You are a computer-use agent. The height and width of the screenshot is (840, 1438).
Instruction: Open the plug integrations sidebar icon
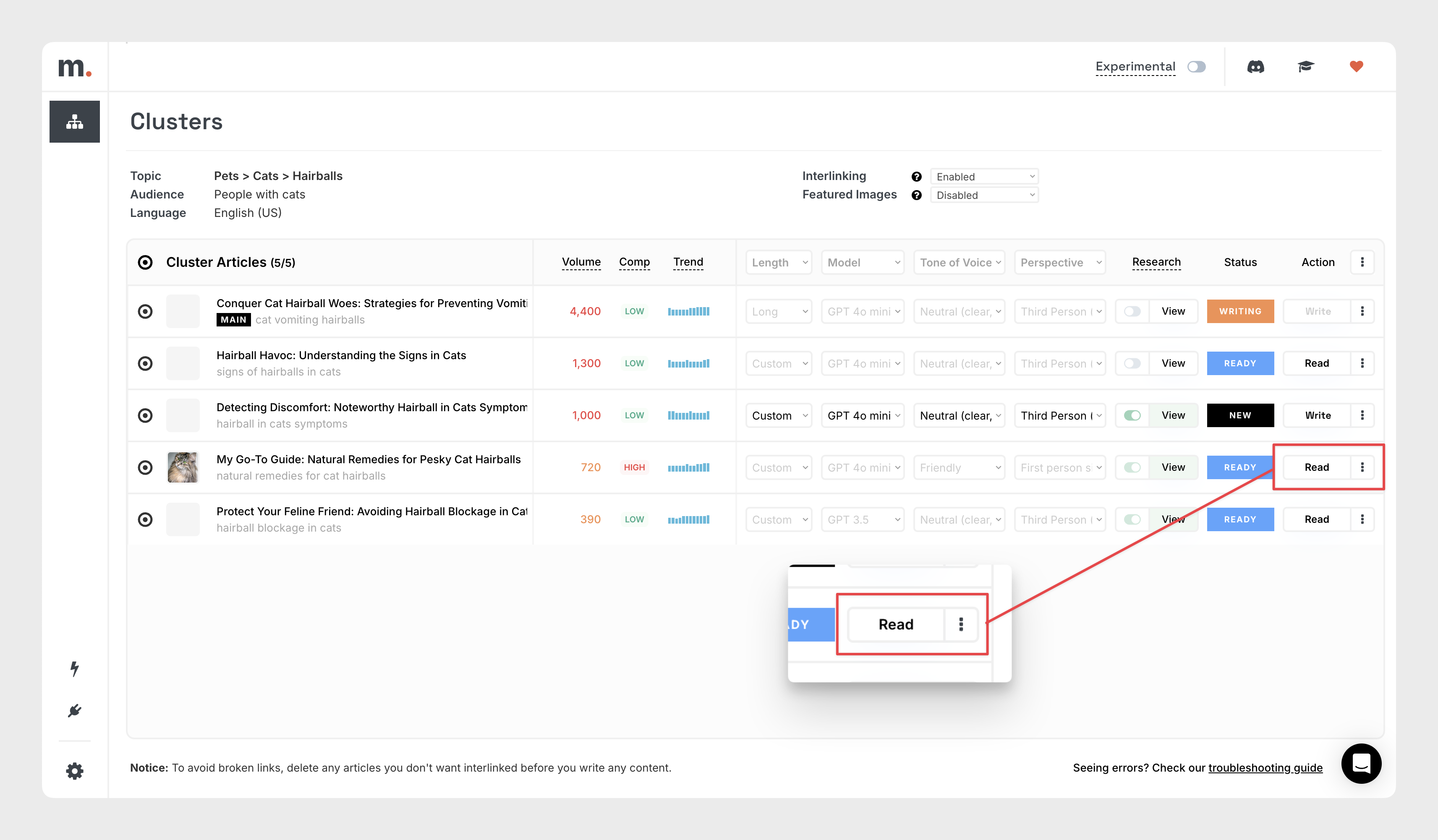coord(75,710)
